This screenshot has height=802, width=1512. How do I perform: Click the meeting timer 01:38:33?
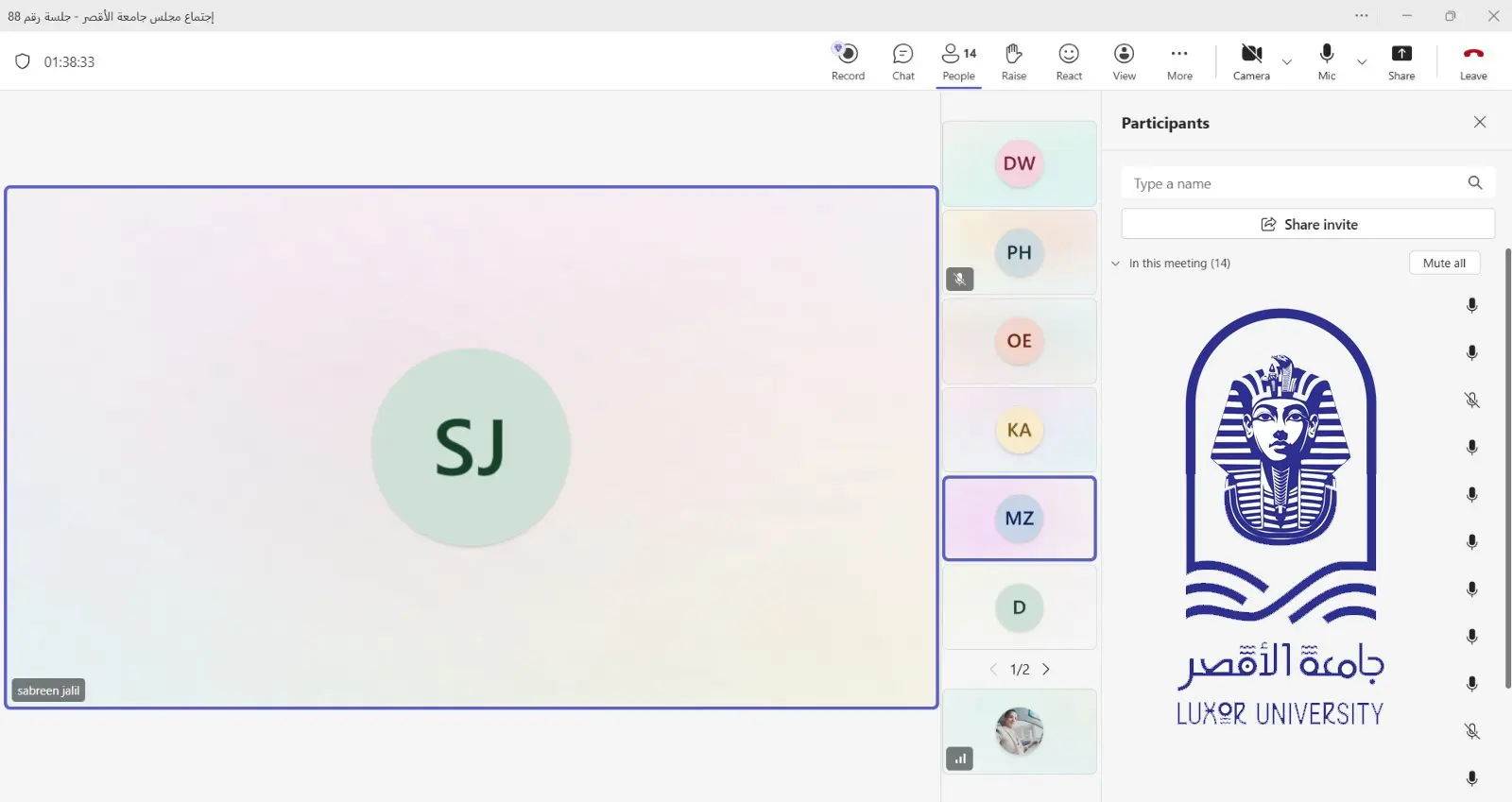click(x=69, y=61)
